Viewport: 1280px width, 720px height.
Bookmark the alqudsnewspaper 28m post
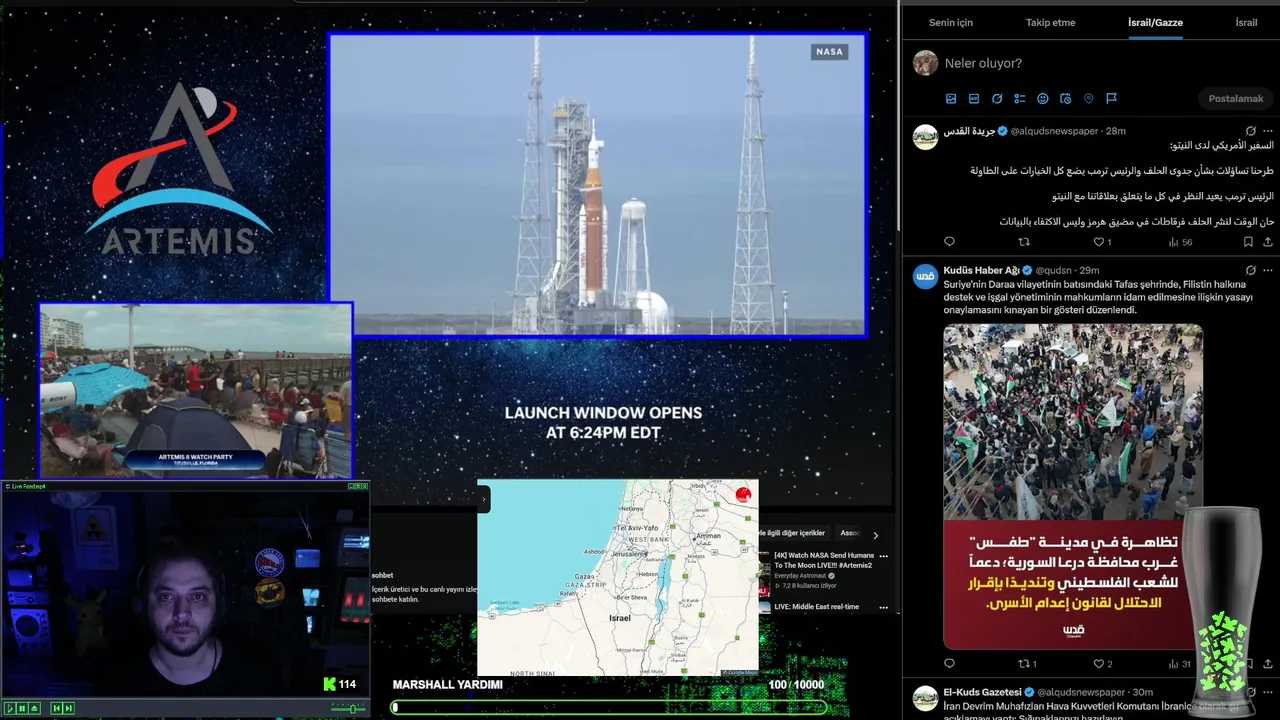(1248, 242)
